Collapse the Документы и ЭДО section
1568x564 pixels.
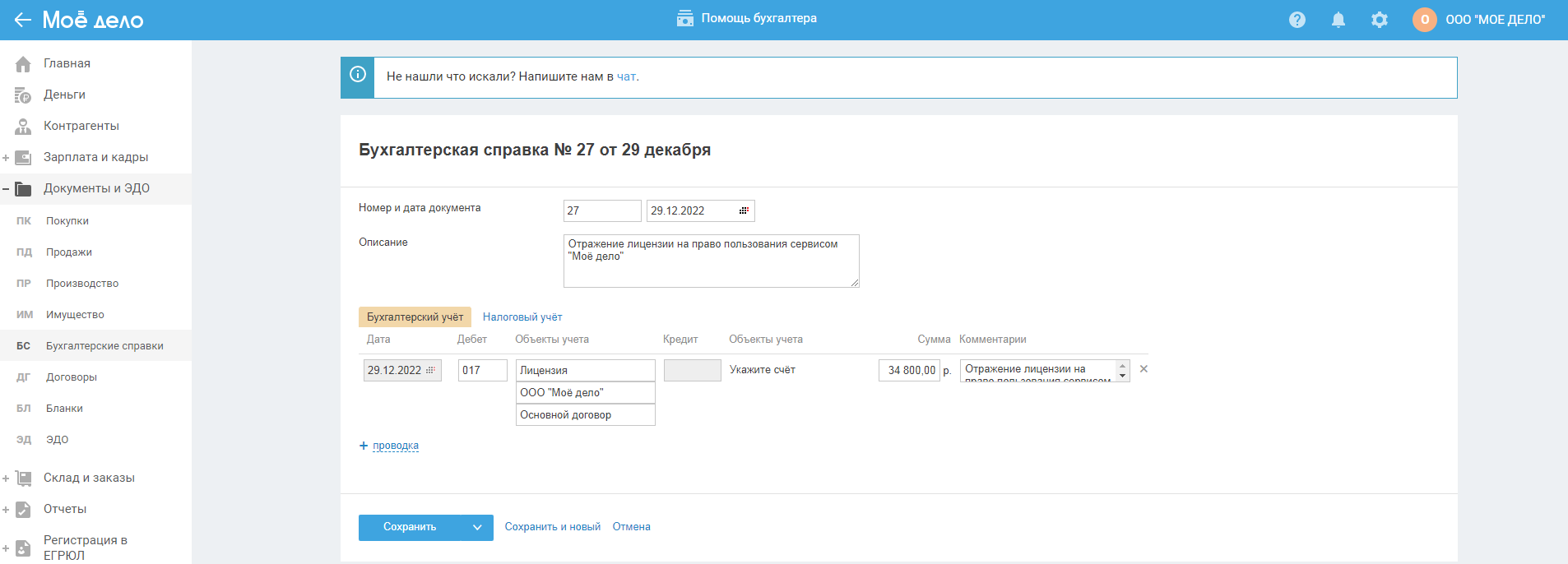(6, 189)
